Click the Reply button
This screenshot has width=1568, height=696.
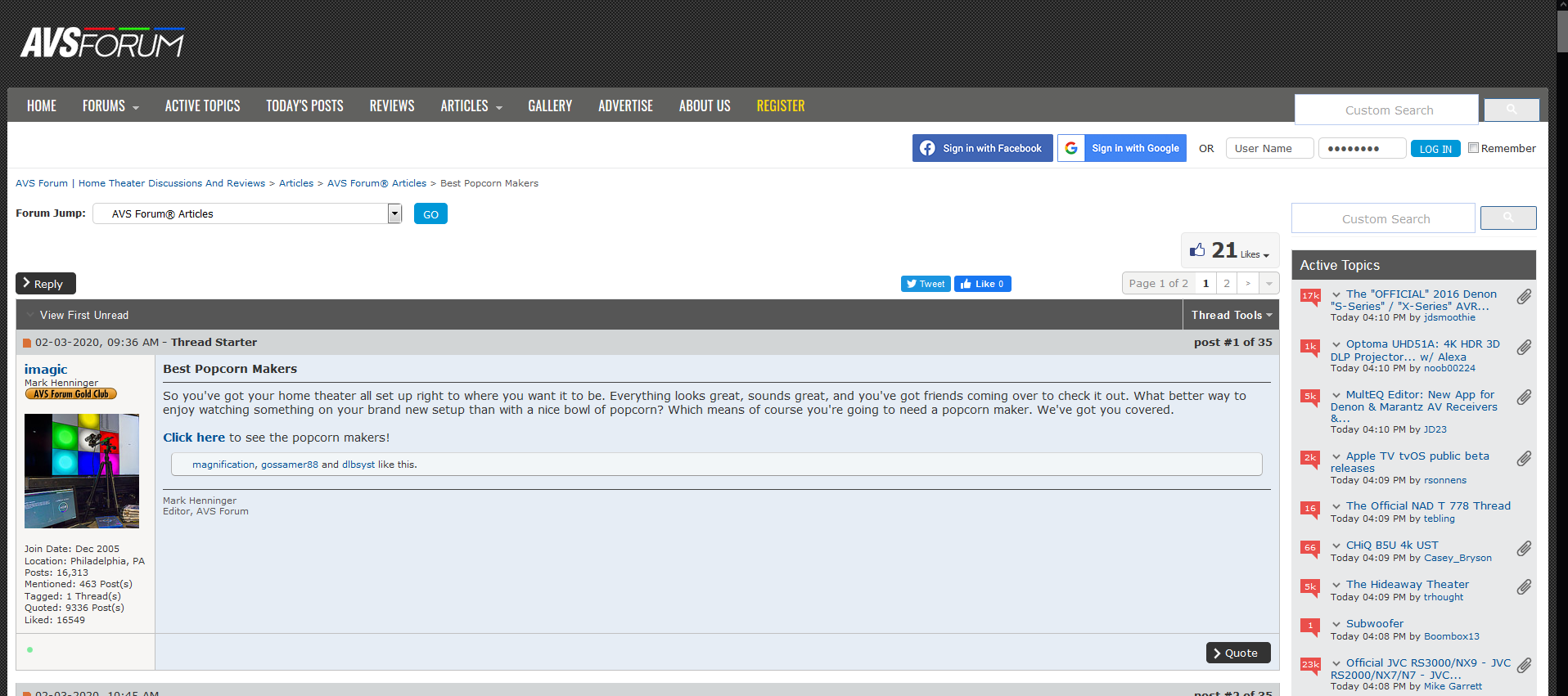pyautogui.click(x=46, y=283)
